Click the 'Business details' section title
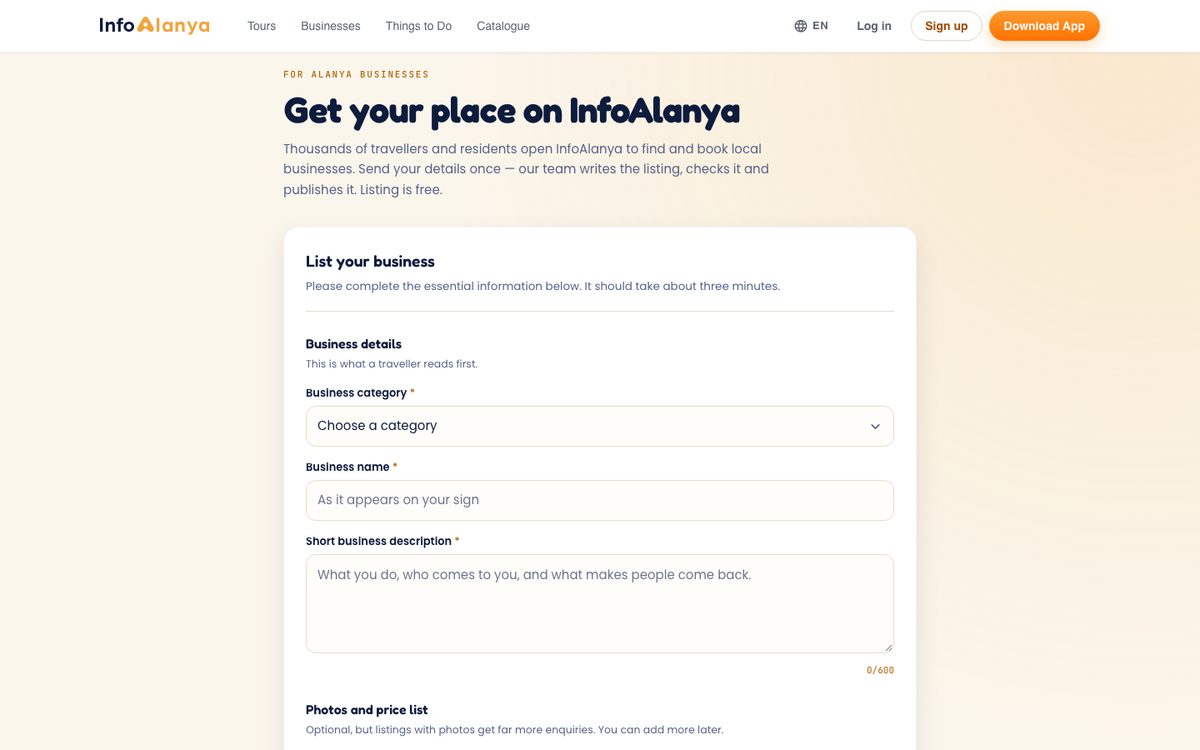 [x=353, y=344]
